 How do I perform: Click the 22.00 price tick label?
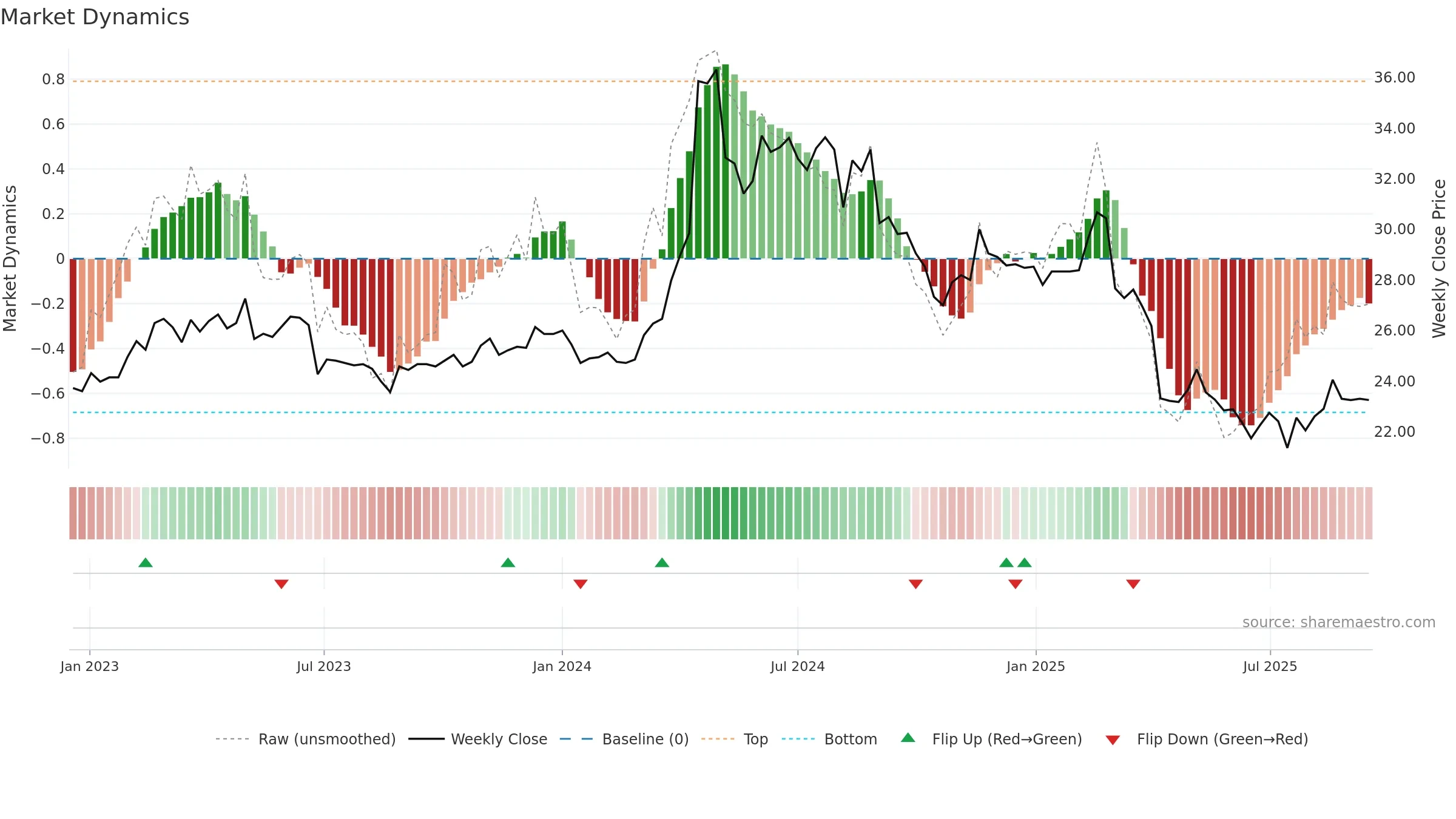tap(1395, 432)
